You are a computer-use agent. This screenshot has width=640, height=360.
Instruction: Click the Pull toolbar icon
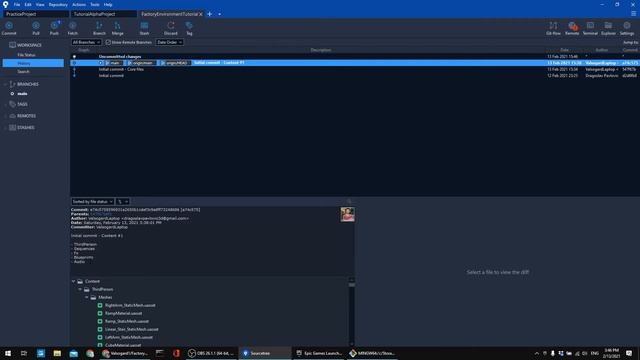(36, 28)
